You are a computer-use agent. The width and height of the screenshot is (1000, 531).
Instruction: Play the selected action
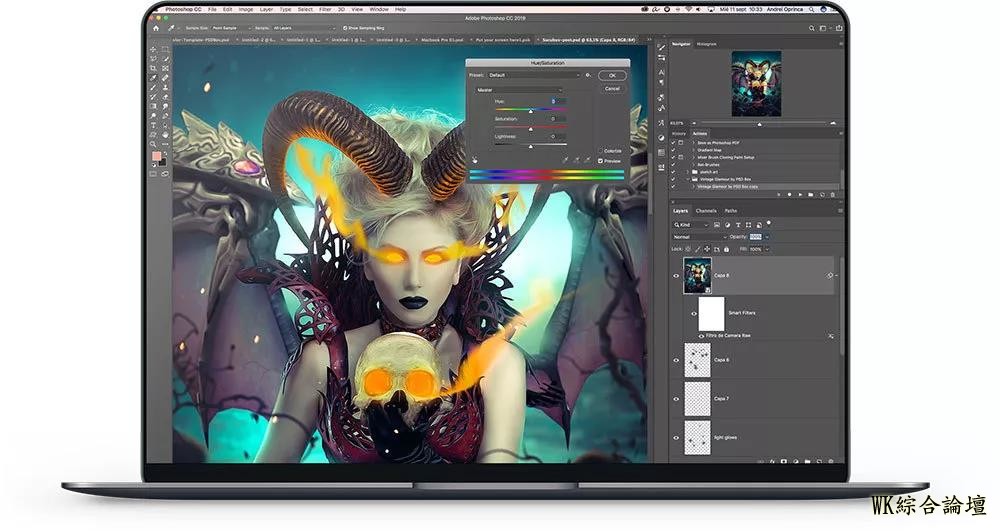[800, 194]
